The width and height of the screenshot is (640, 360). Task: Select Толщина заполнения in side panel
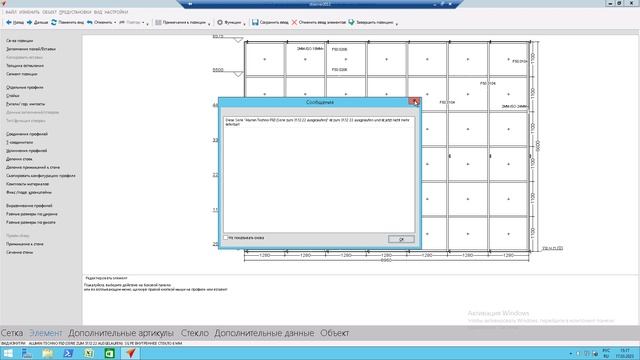click(25, 66)
